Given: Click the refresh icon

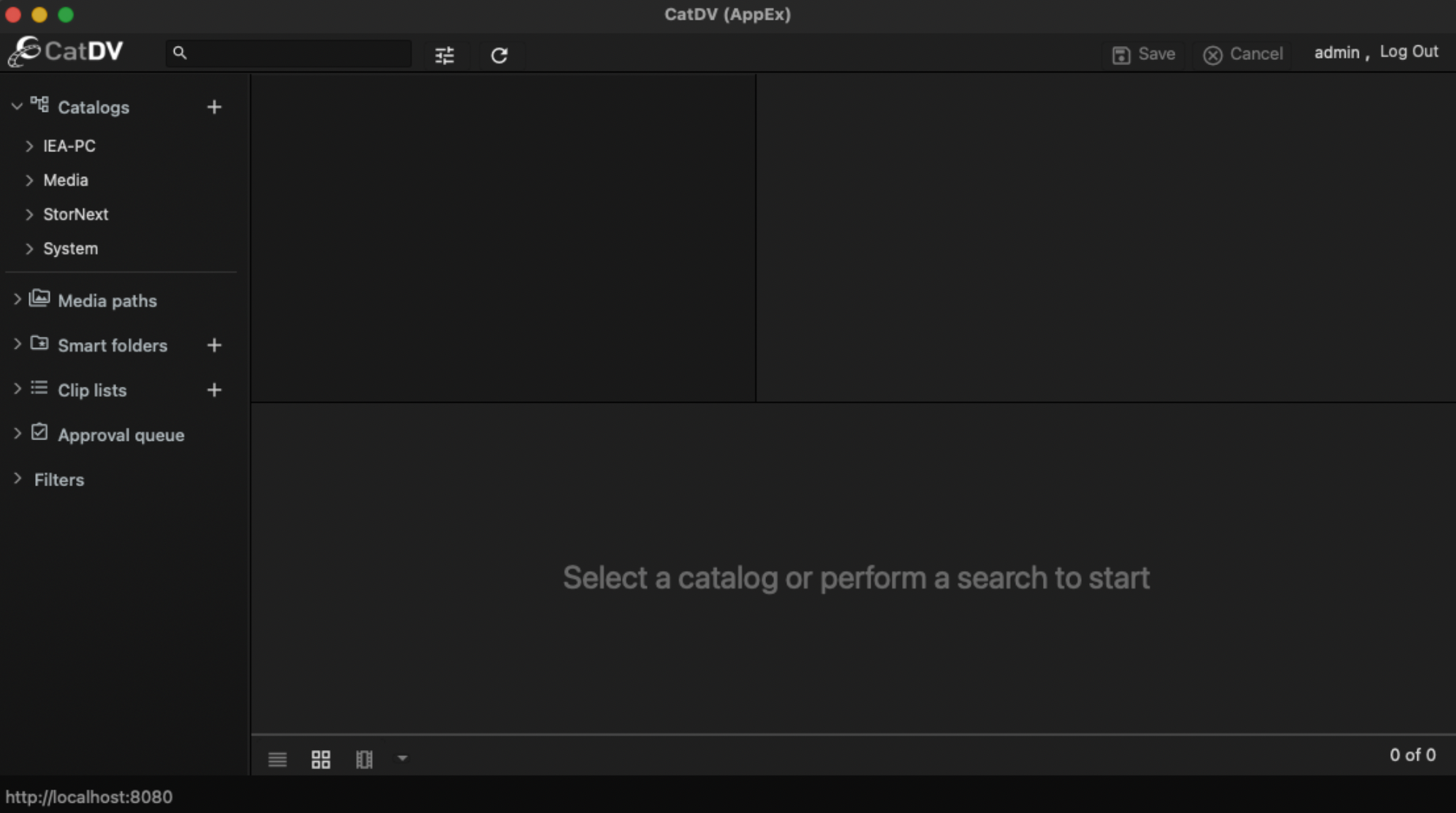Looking at the screenshot, I should pyautogui.click(x=499, y=55).
